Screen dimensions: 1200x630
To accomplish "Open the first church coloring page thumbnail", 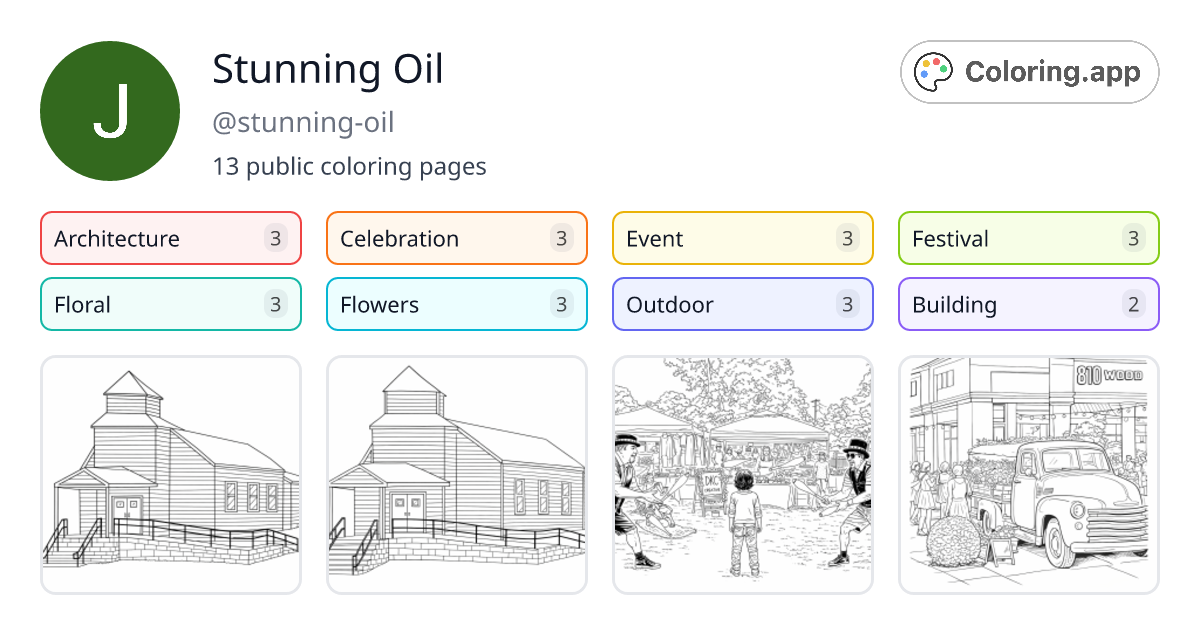I will click(x=171, y=475).
